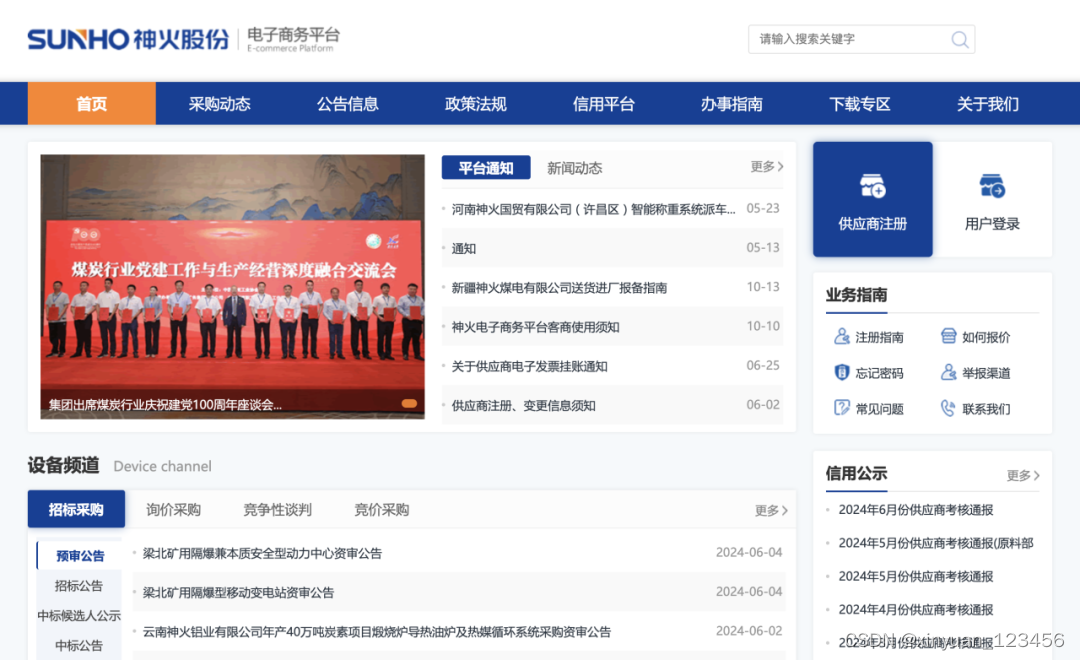This screenshot has height=660, width=1080.
Task: Select the 中标公告 side tab
Action: 79,646
